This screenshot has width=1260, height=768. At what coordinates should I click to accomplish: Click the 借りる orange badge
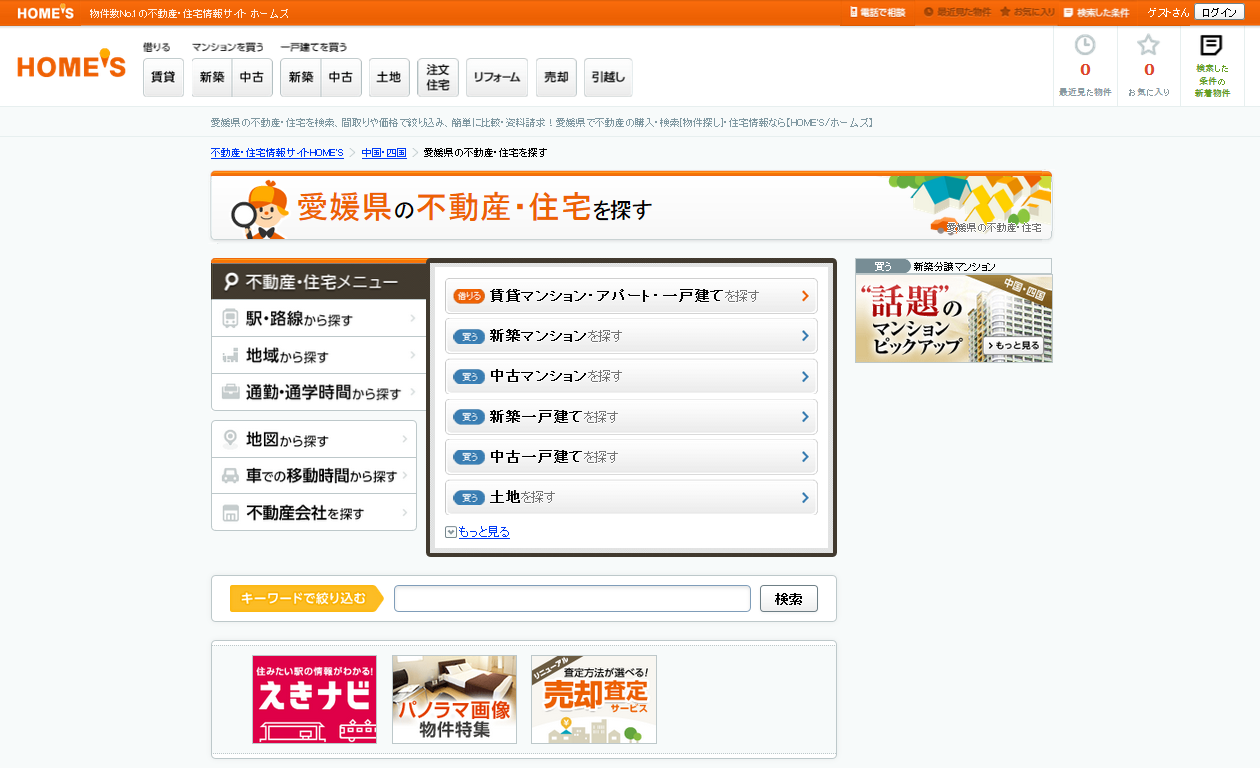pyautogui.click(x=469, y=296)
